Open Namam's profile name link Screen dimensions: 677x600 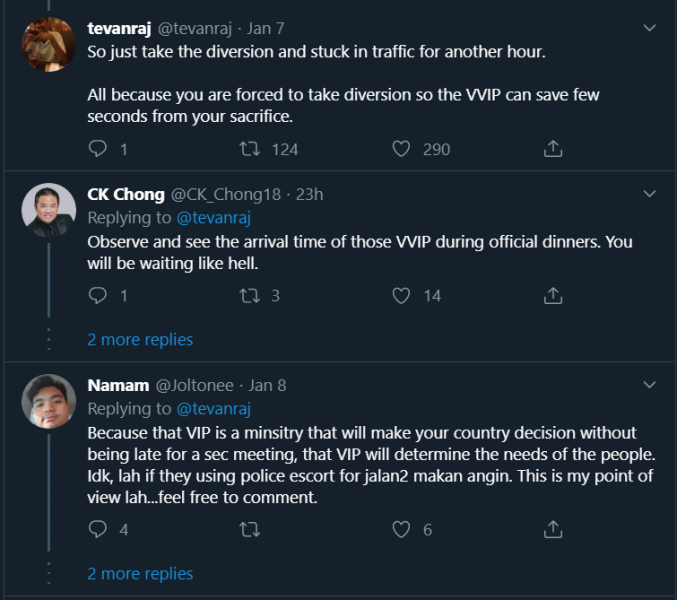(x=115, y=385)
